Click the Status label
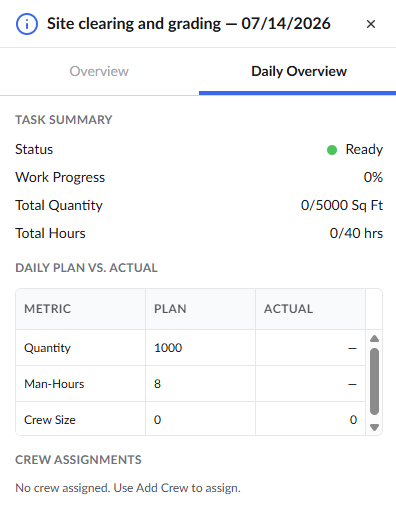 coord(34,149)
